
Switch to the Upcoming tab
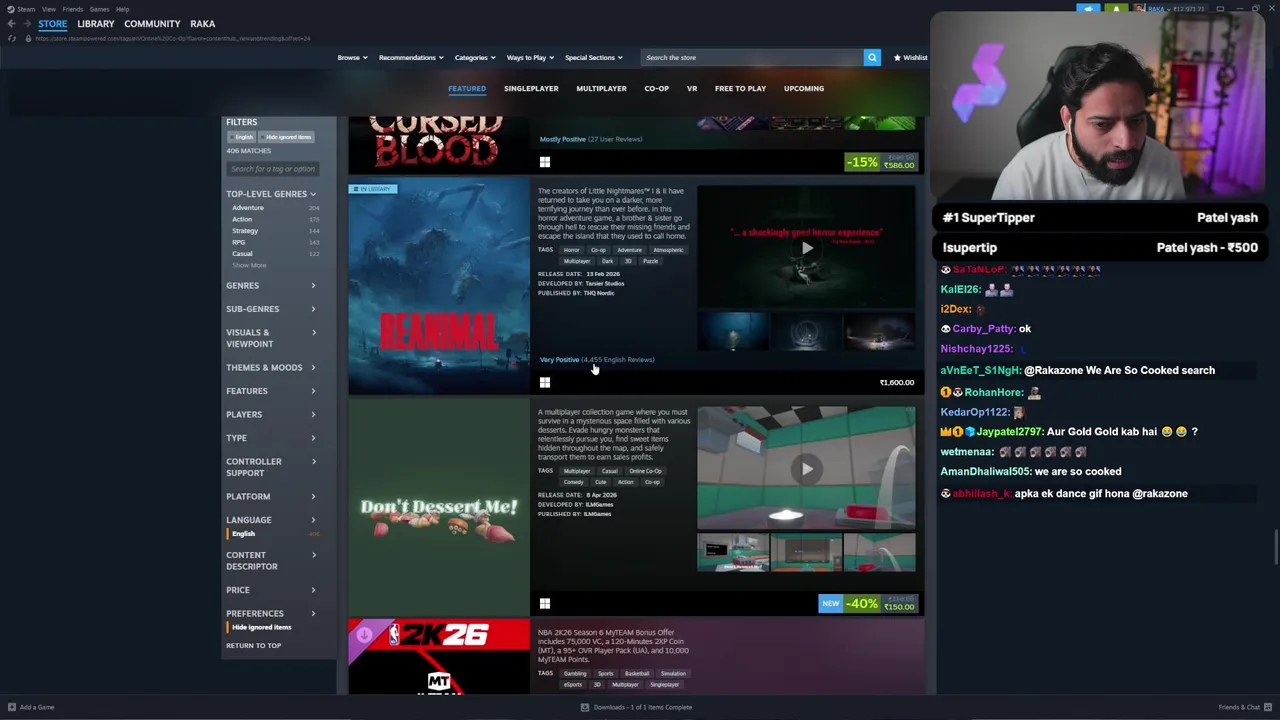click(x=804, y=88)
